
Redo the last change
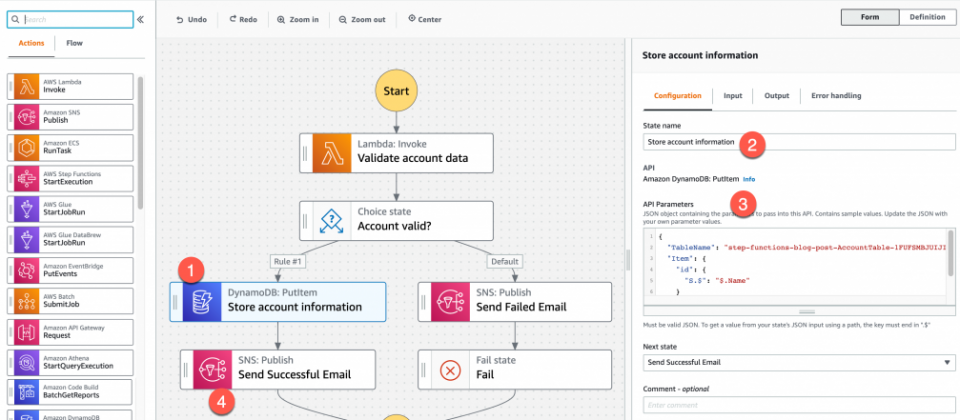tap(243, 20)
